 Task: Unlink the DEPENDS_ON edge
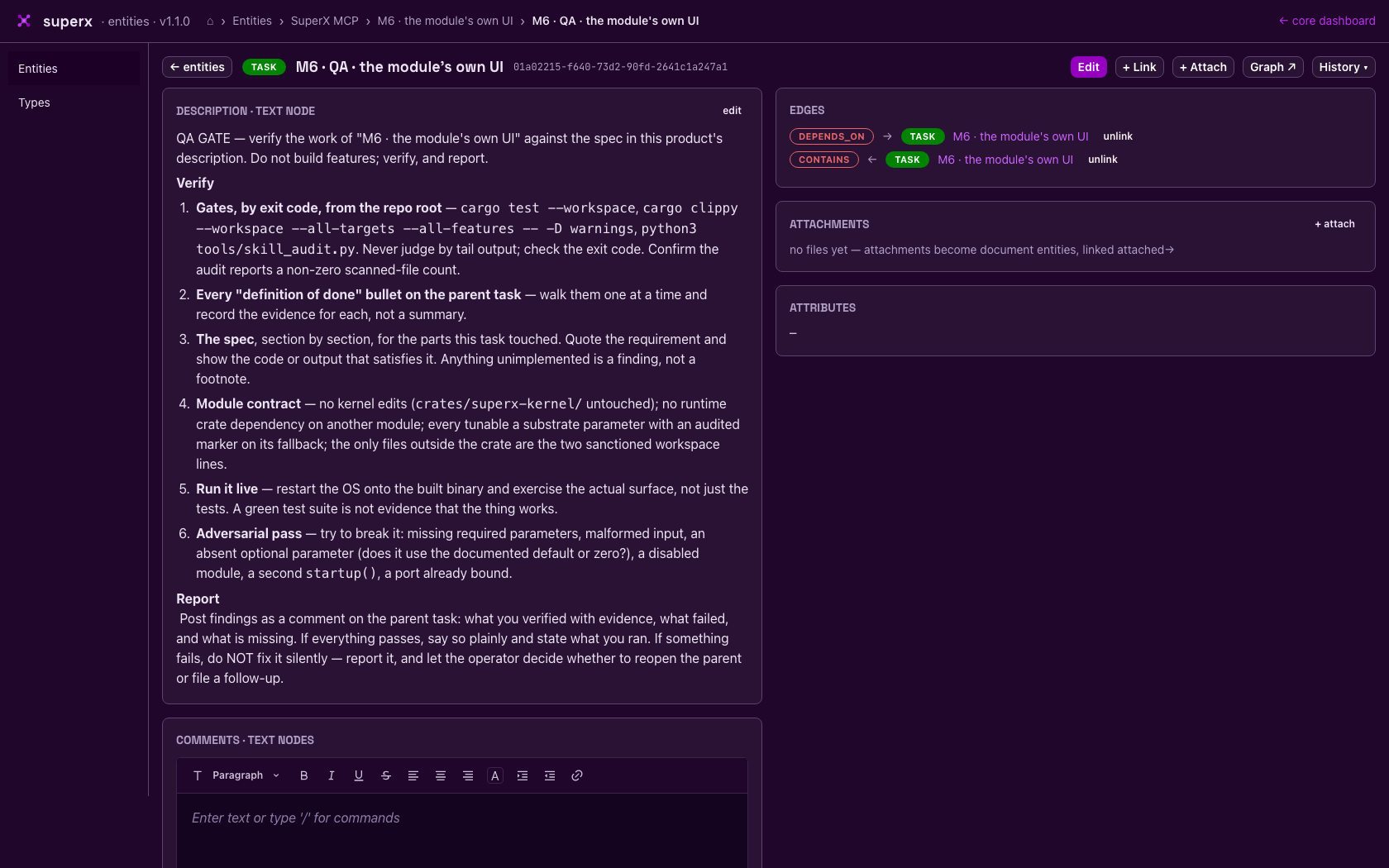(1118, 136)
